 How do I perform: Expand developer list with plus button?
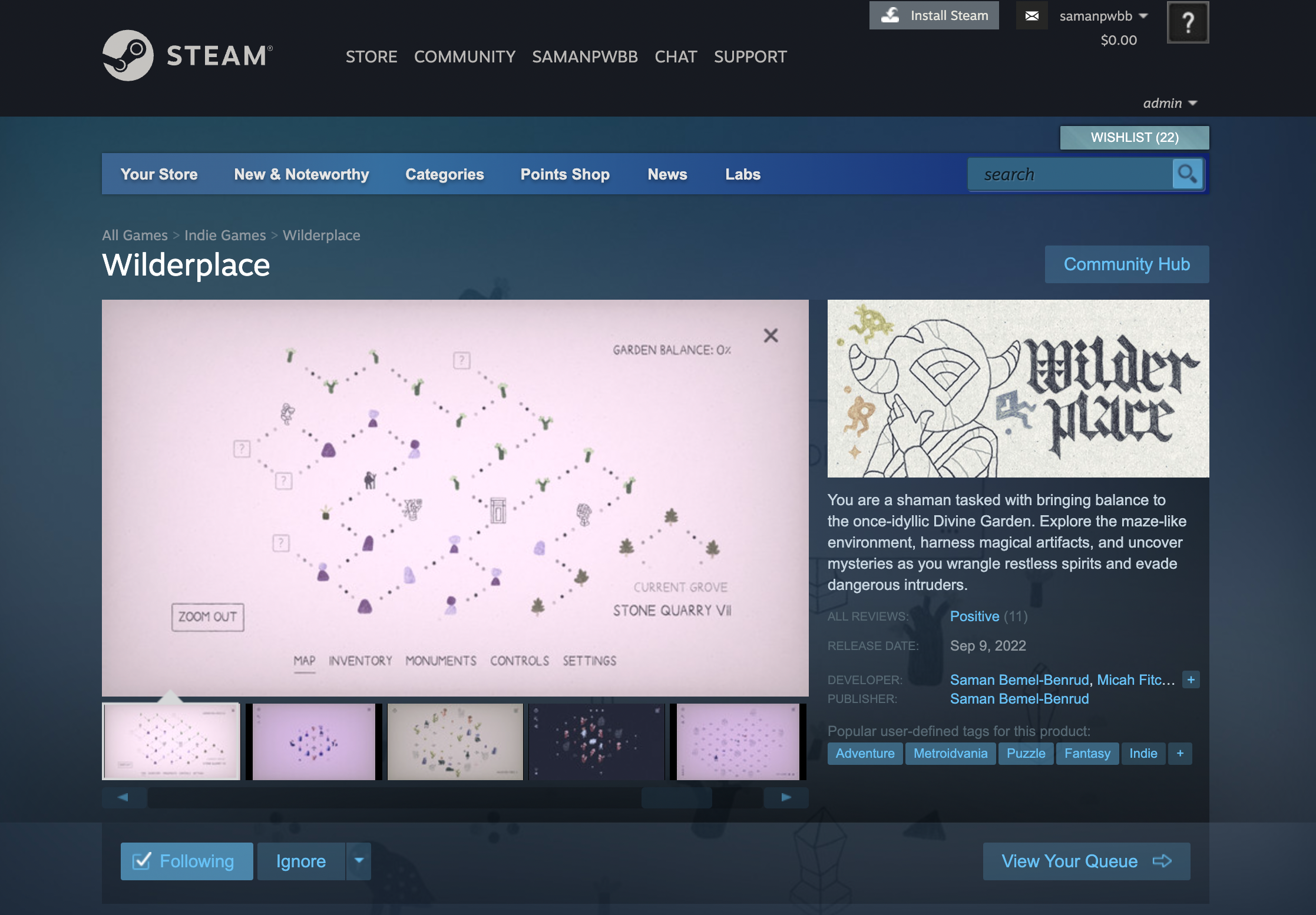(x=1191, y=679)
